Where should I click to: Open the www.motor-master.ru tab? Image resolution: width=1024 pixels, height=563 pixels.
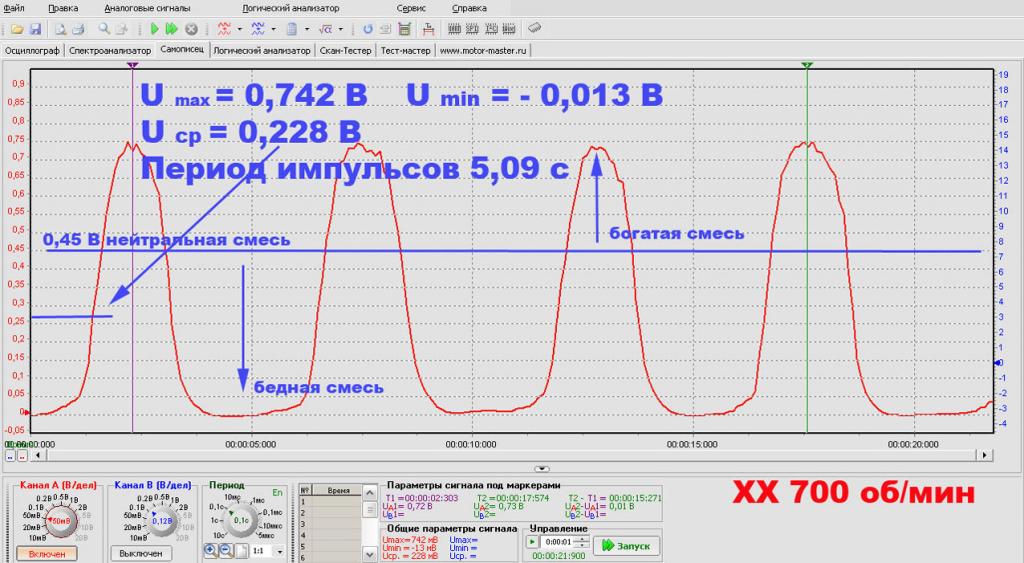[x=483, y=49]
